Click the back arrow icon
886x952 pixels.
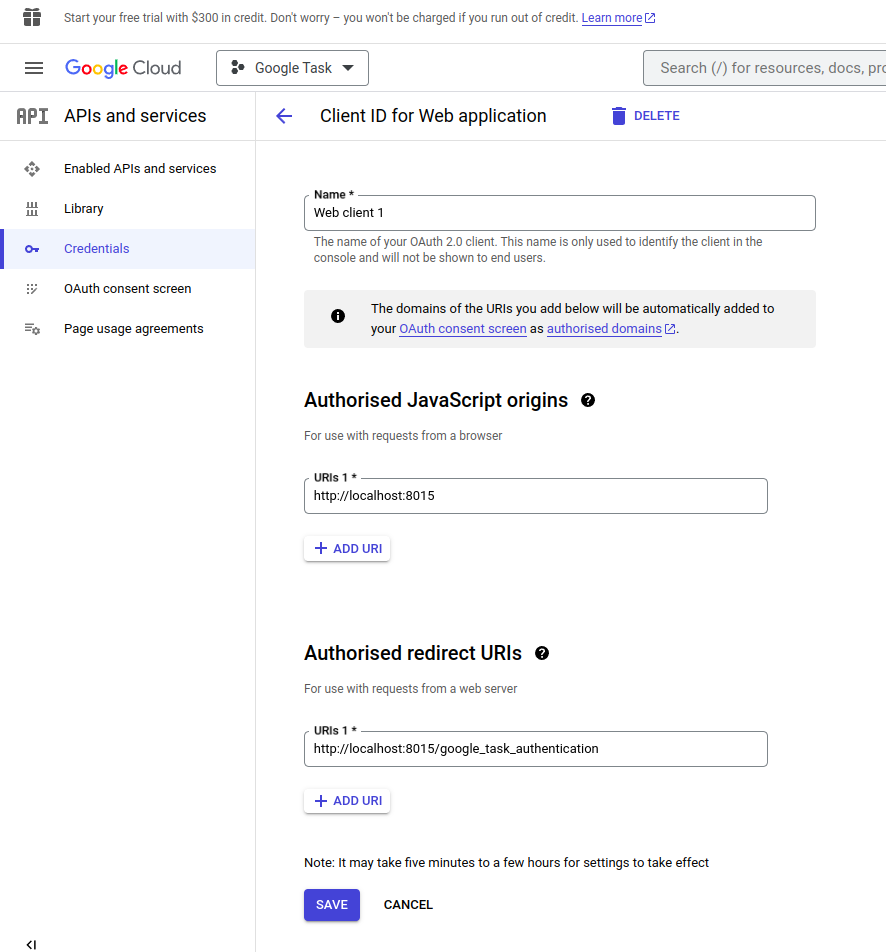pos(284,116)
